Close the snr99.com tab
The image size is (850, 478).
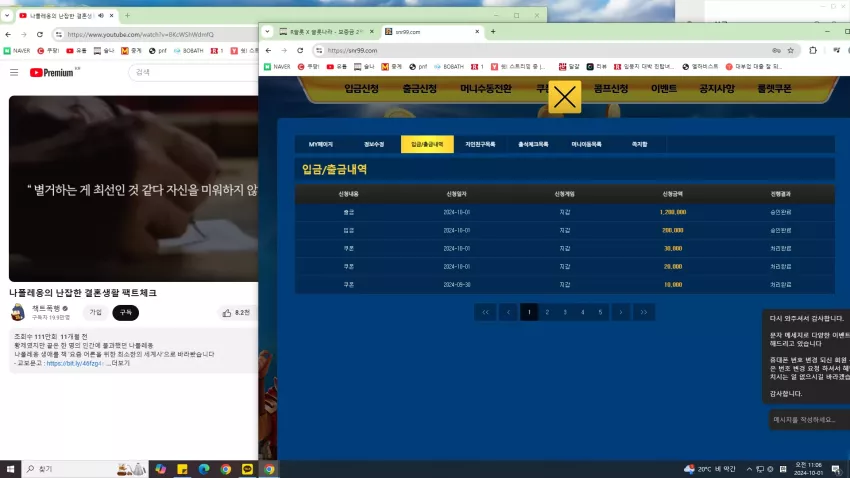pyautogui.click(x=477, y=31)
